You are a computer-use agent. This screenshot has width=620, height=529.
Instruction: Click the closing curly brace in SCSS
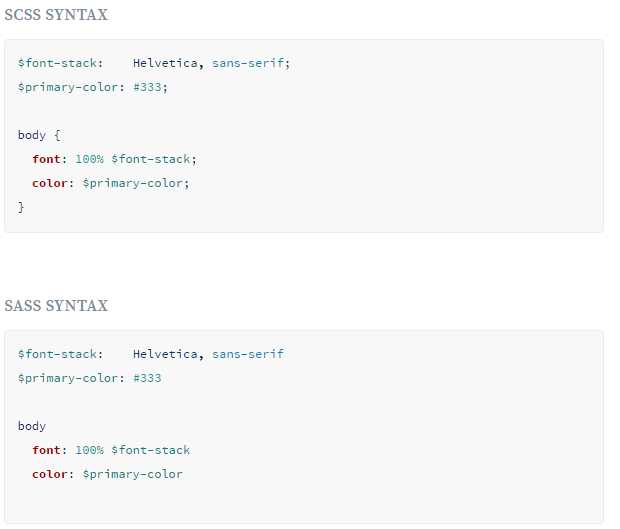click(x=21, y=208)
